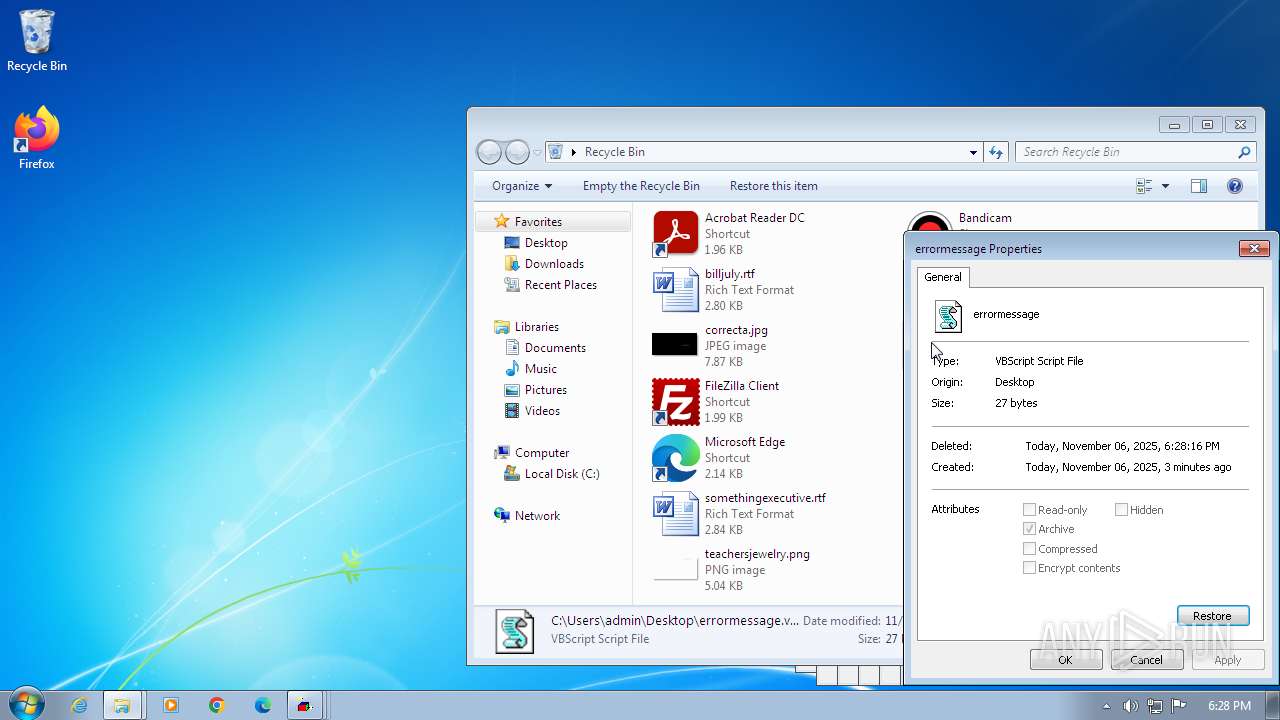1280x720 pixels.
Task: Select the somethingexecutive.rtf file icon
Action: [x=675, y=514]
